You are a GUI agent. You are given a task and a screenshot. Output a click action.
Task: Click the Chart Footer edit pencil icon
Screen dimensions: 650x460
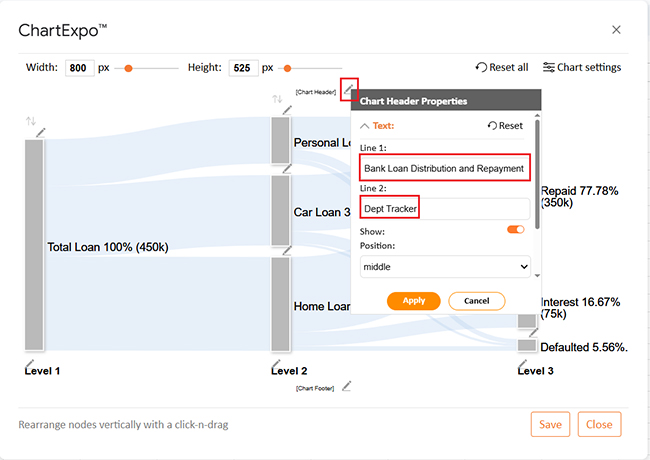(347, 386)
